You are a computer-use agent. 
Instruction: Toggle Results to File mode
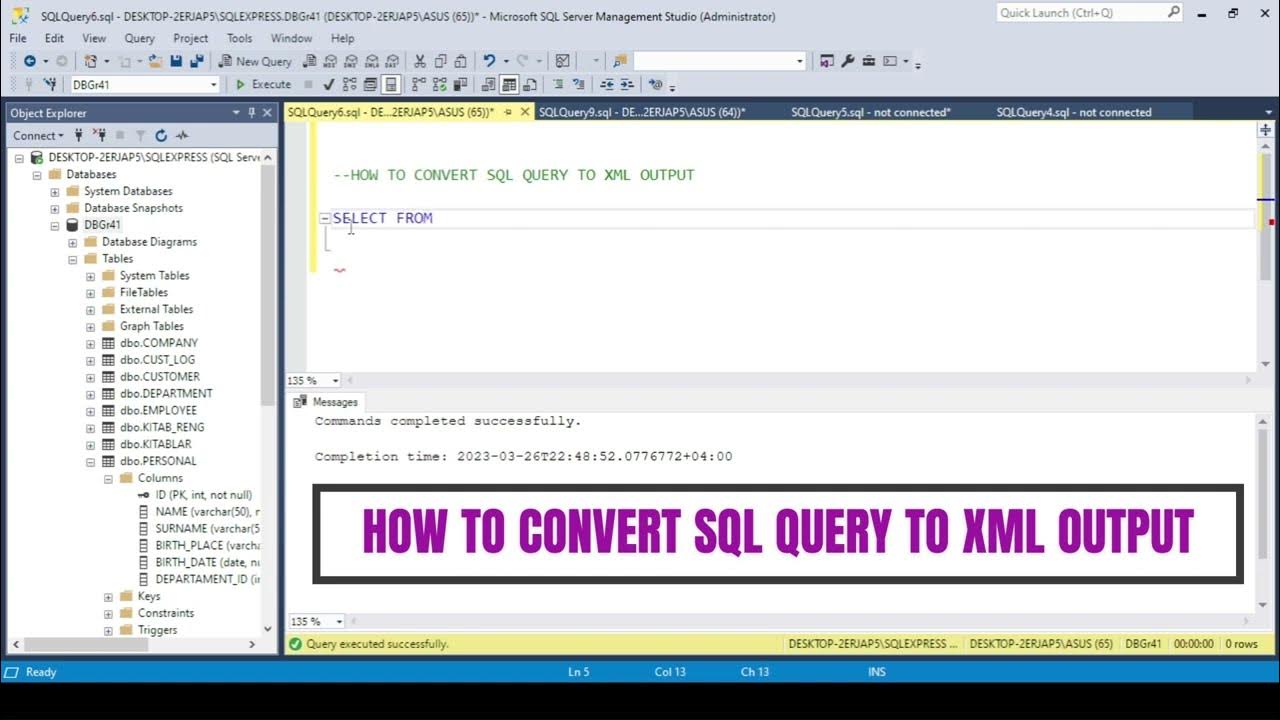[530, 84]
